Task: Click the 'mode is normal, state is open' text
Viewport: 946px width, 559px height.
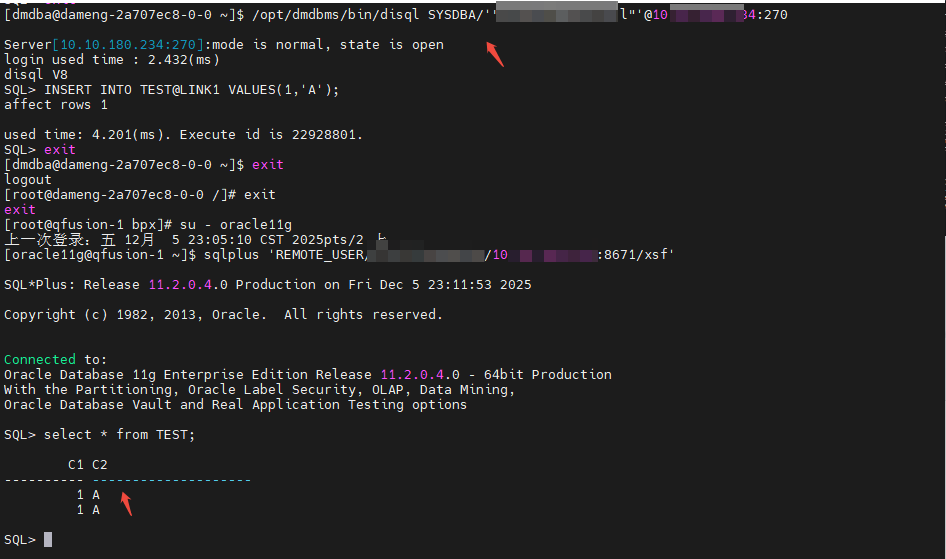Action: click(328, 45)
